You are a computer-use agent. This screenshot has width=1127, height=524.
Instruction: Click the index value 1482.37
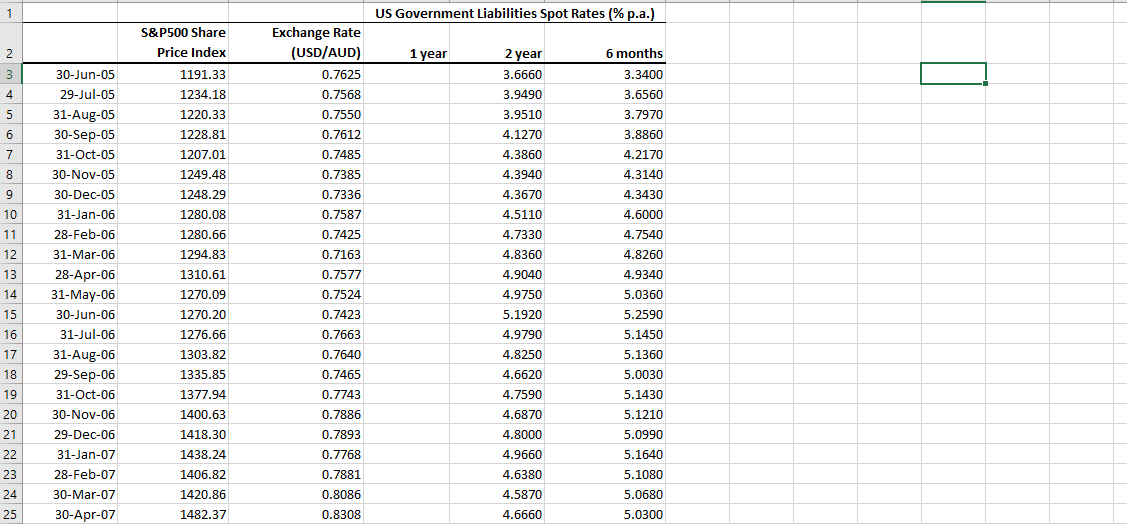173,515
